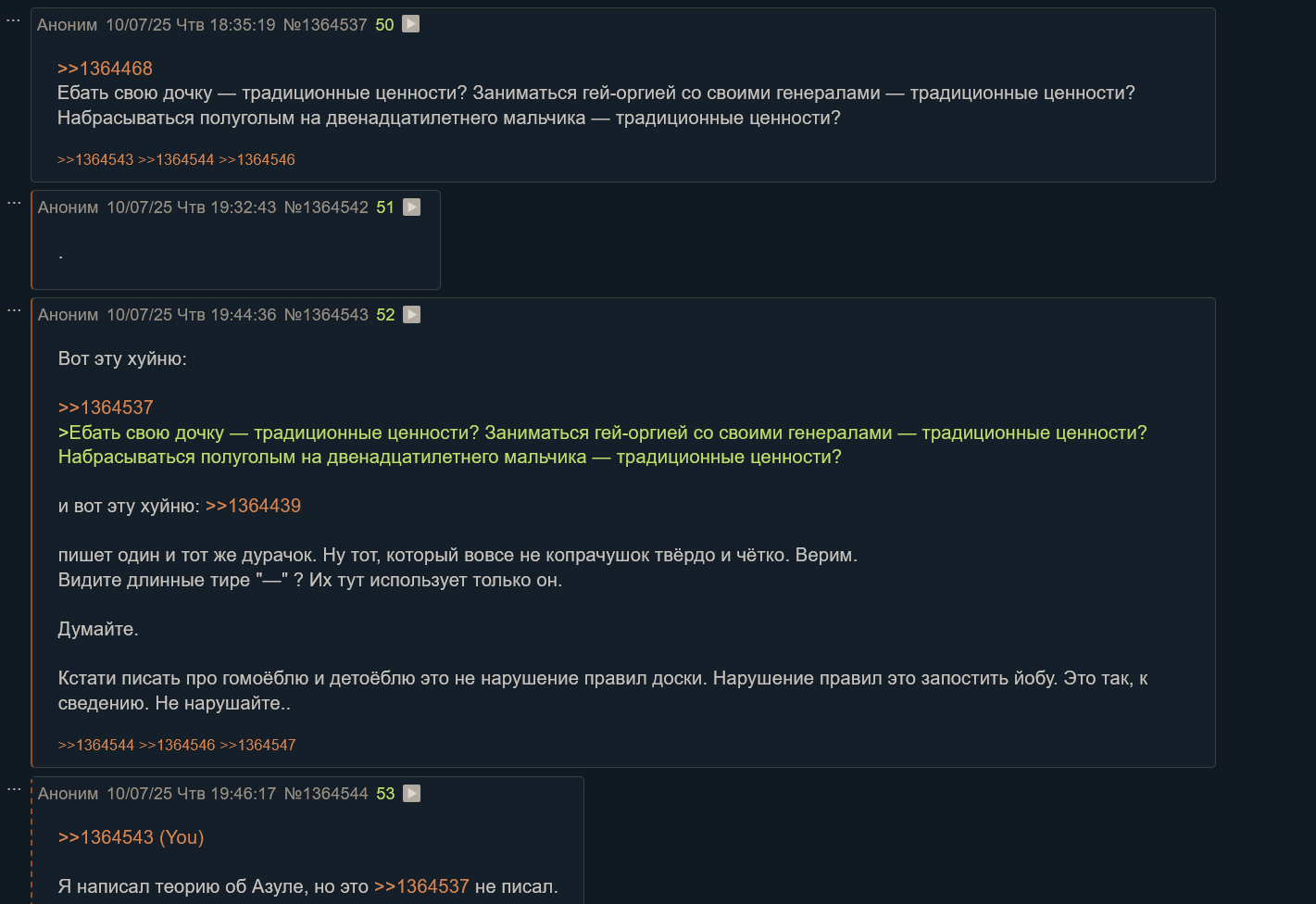This screenshot has height=904, width=1316.
Task: Click post number №1364537 to reply
Action: (325, 25)
